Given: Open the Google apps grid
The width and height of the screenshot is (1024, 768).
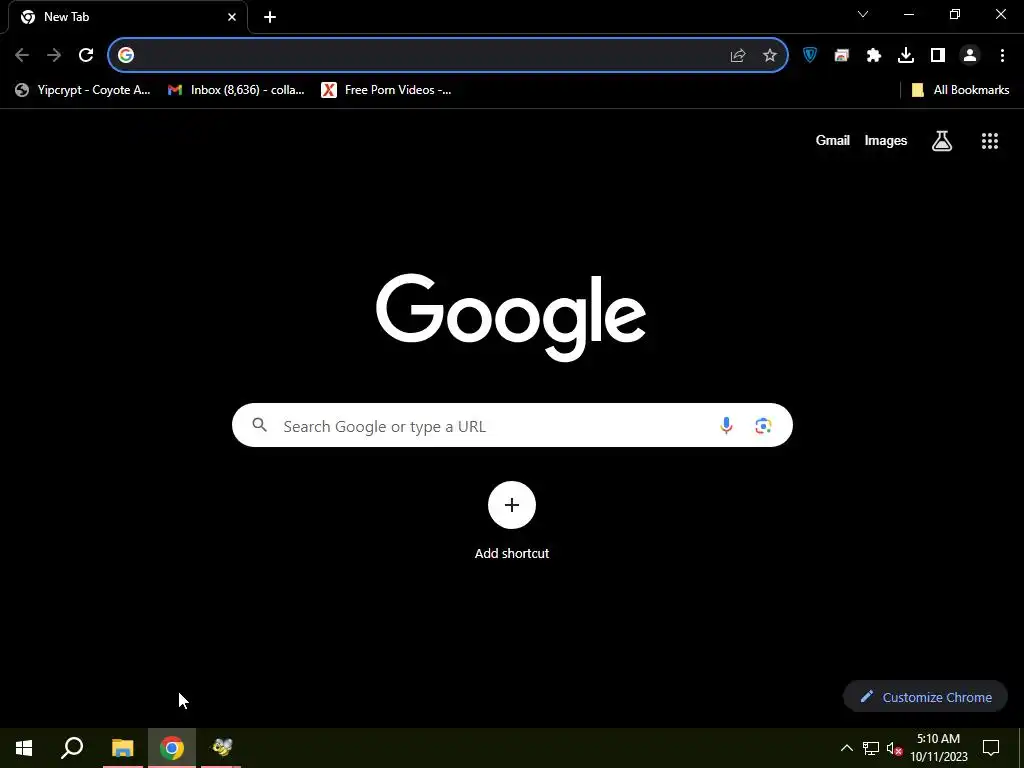Looking at the screenshot, I should click(x=990, y=141).
